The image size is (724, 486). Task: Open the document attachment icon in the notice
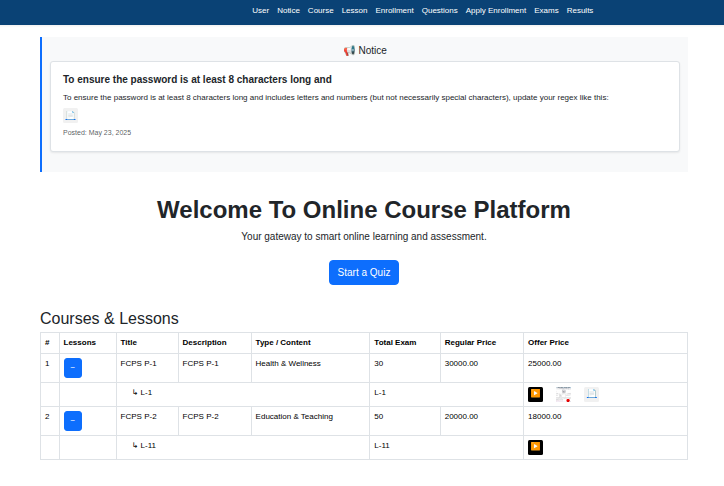click(x=70, y=115)
